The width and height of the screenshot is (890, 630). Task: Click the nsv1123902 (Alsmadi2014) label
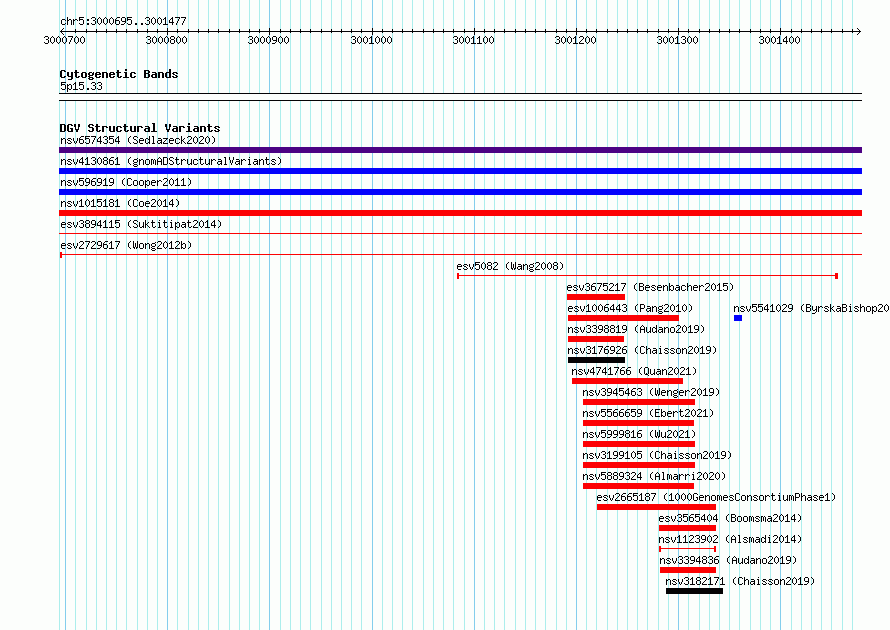pyautogui.click(x=730, y=539)
